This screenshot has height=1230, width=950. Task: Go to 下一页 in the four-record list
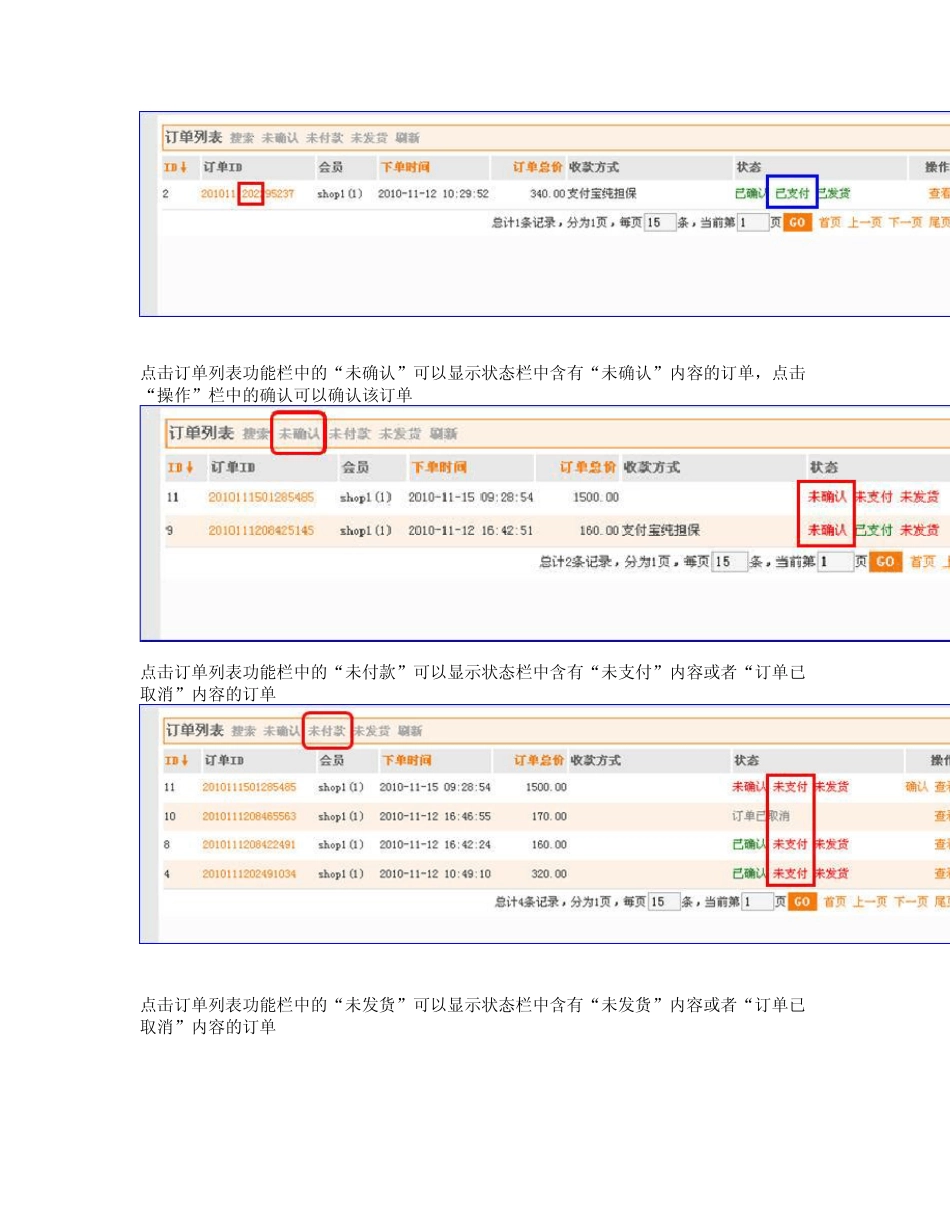pyautogui.click(x=910, y=903)
